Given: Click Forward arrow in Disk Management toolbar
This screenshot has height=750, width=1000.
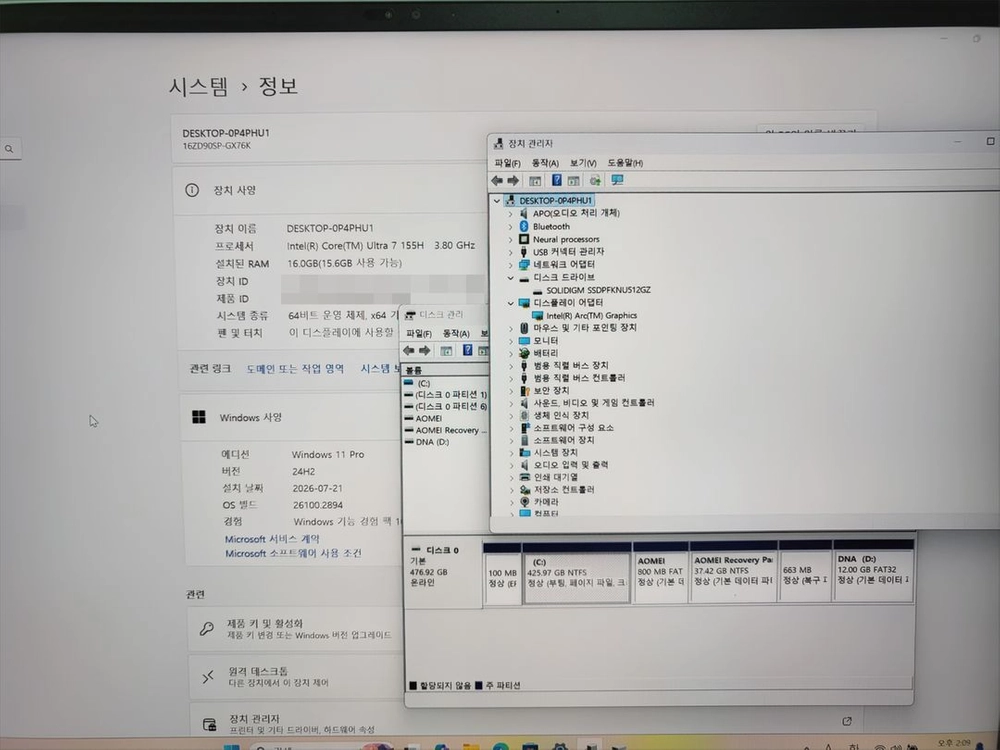Looking at the screenshot, I should coord(424,351).
